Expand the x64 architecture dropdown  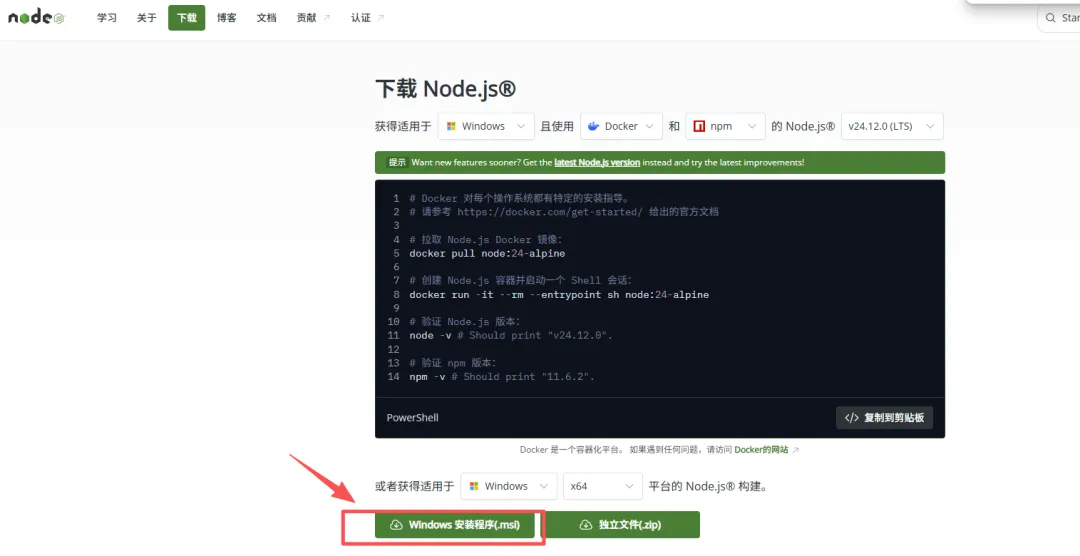point(603,486)
